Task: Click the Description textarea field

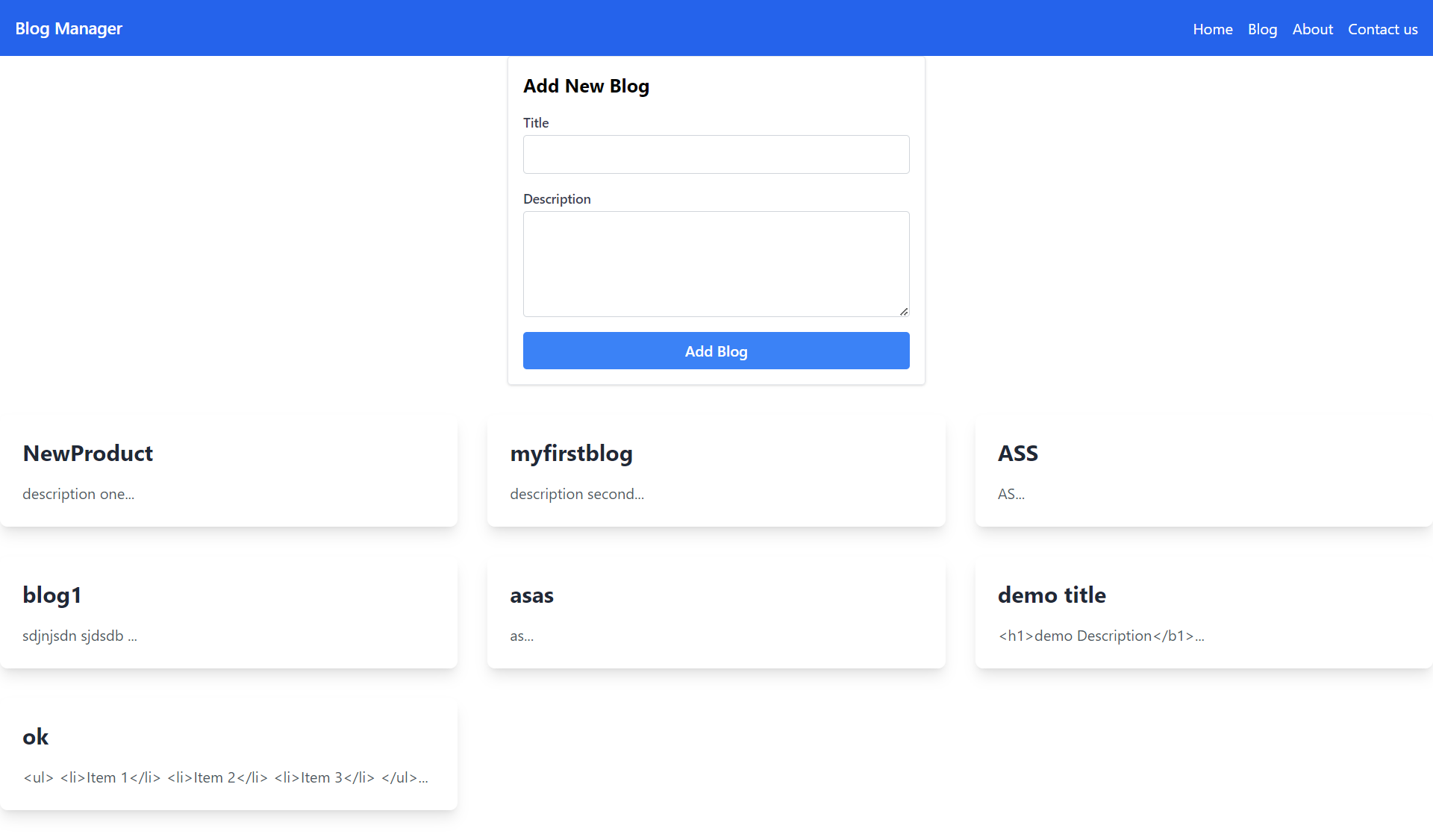Action: pyautogui.click(x=716, y=262)
